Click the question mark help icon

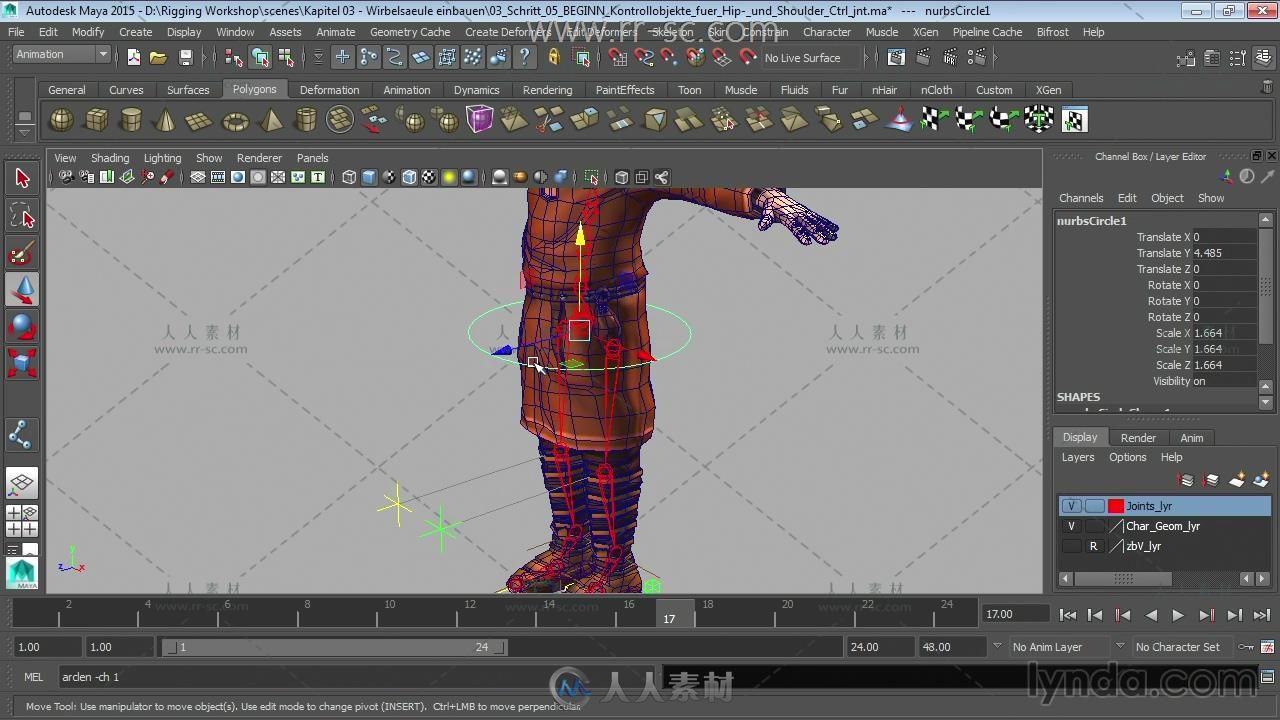pyautogui.click(x=524, y=57)
